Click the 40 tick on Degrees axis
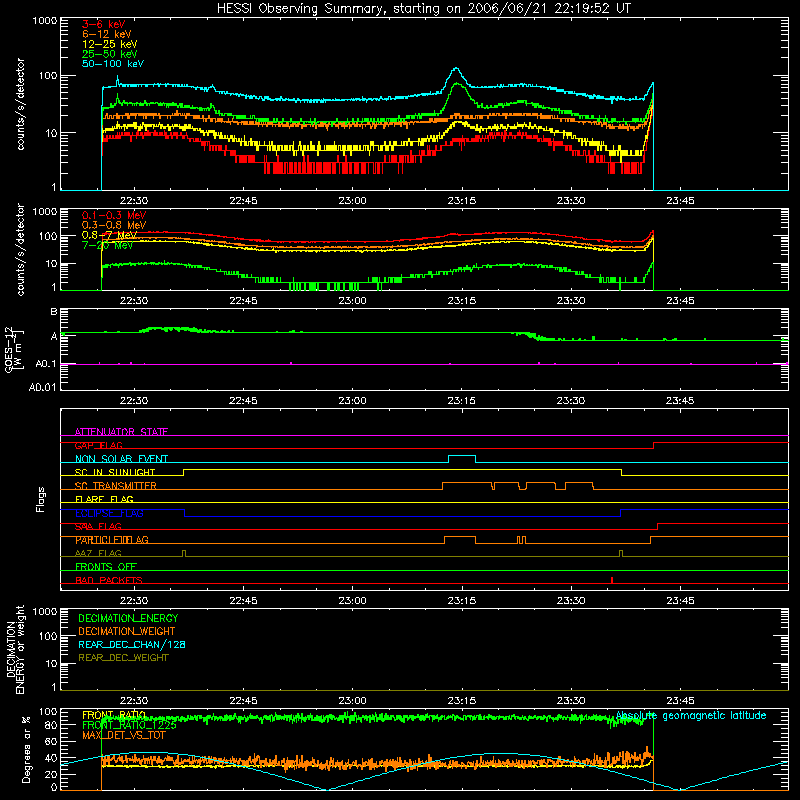800x800 pixels. [51, 758]
